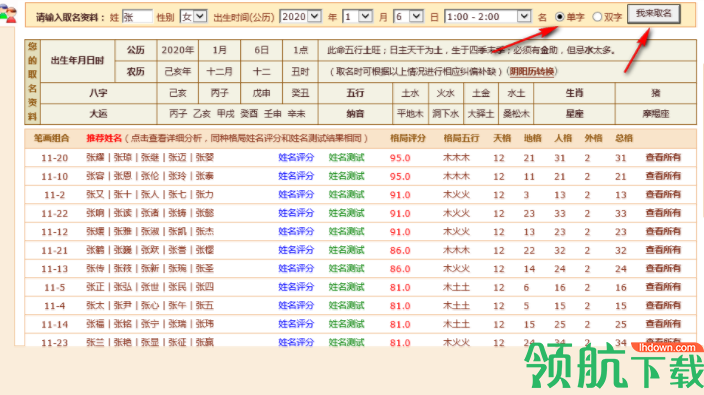704x395 pixels.
Task: Click 查看所有 in the 11-21 row
Action: click(663, 250)
